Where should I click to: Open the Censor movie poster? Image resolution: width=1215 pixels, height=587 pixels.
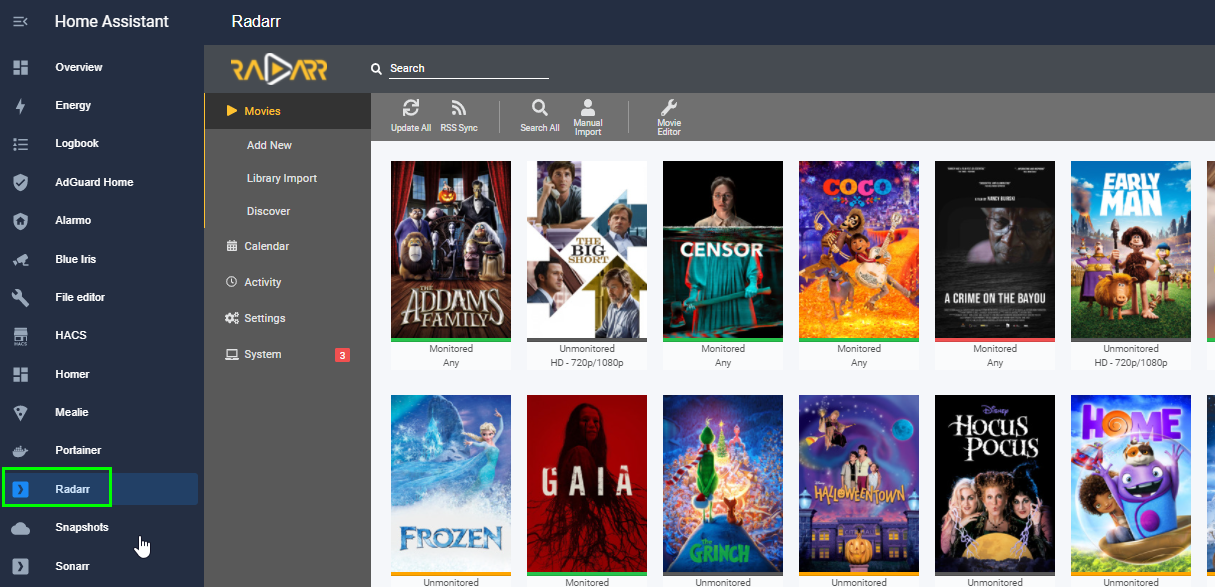point(723,249)
